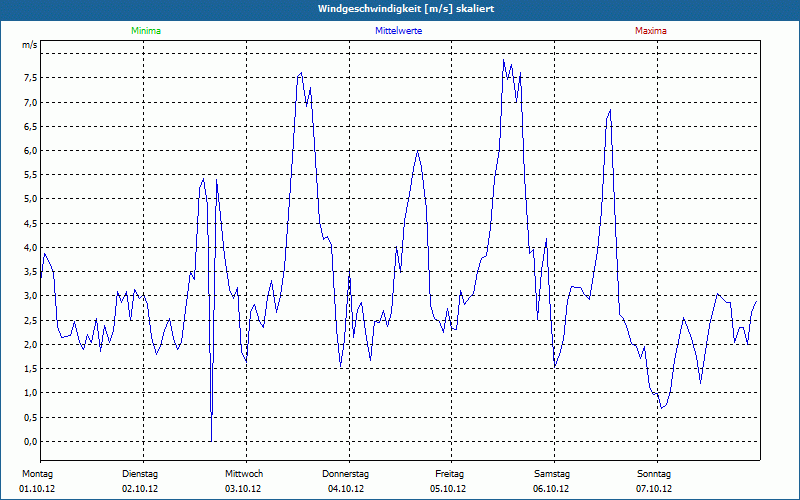
Task: Click the 1,0 y-axis value
Action: point(30,393)
